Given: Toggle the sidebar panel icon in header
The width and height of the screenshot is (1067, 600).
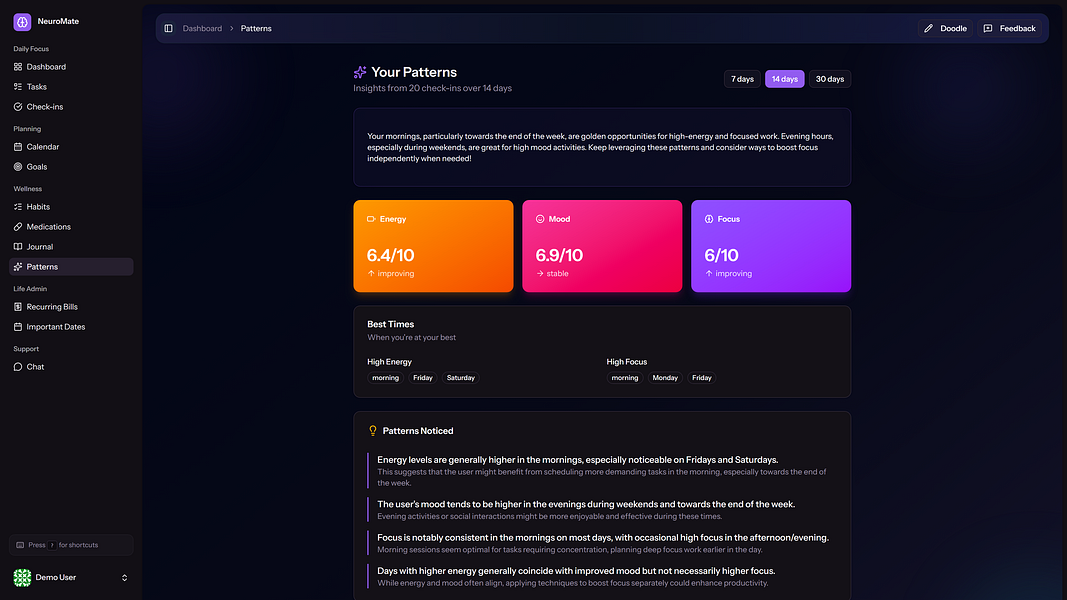Looking at the screenshot, I should tap(168, 29).
